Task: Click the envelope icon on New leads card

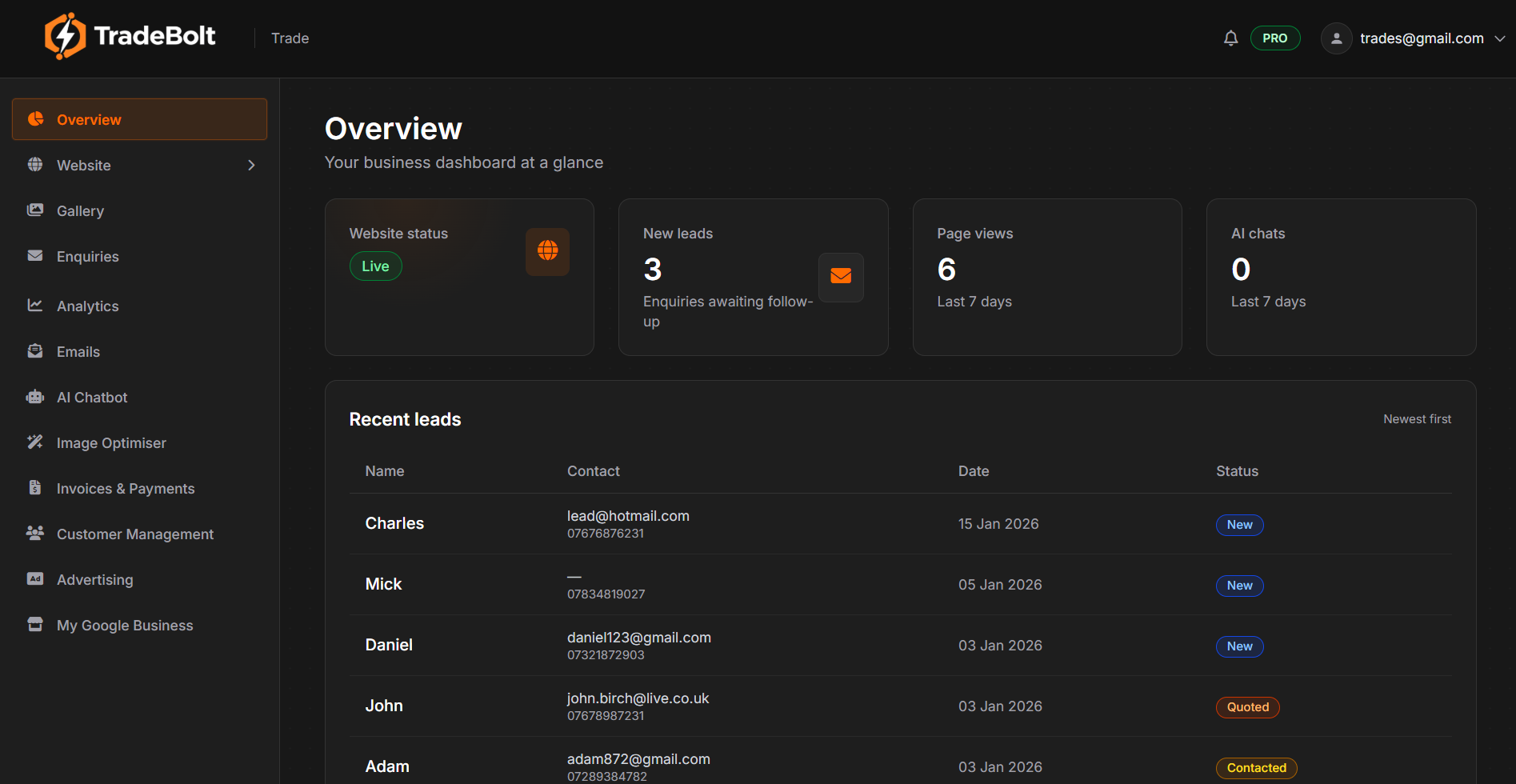Action: tap(841, 277)
